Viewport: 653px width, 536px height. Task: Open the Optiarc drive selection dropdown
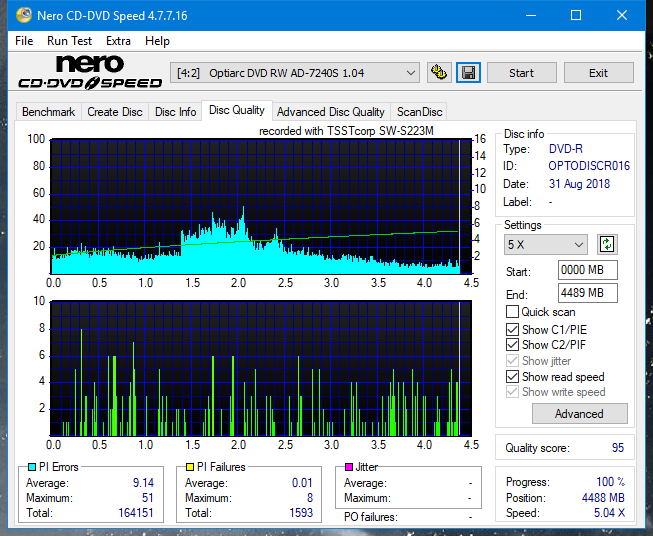[x=295, y=73]
